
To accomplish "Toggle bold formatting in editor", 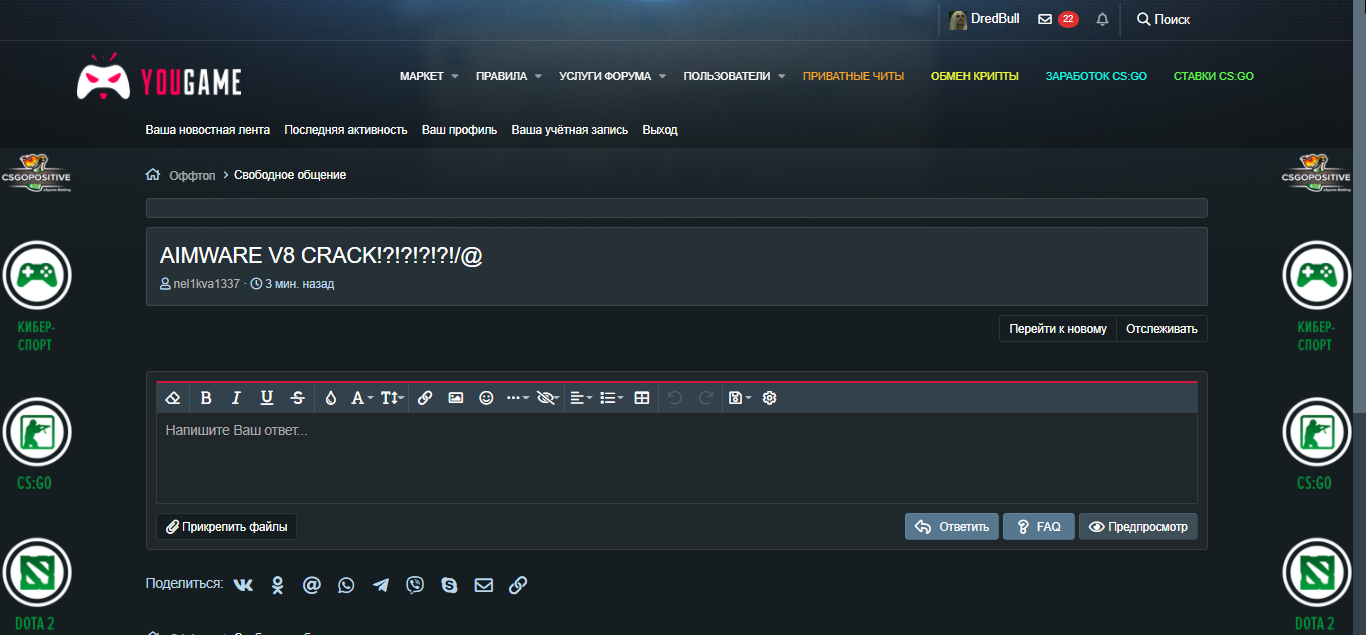I will pyautogui.click(x=206, y=398).
